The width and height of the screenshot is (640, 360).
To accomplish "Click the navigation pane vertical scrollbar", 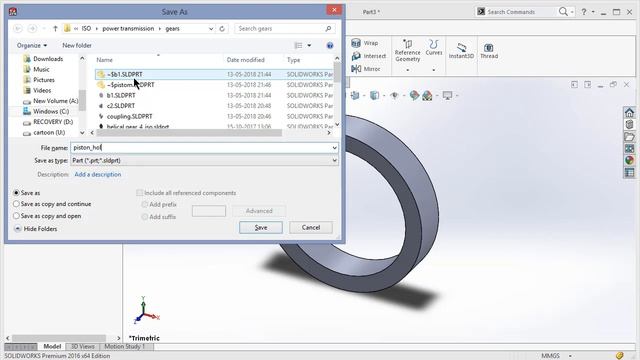I will click(82, 100).
